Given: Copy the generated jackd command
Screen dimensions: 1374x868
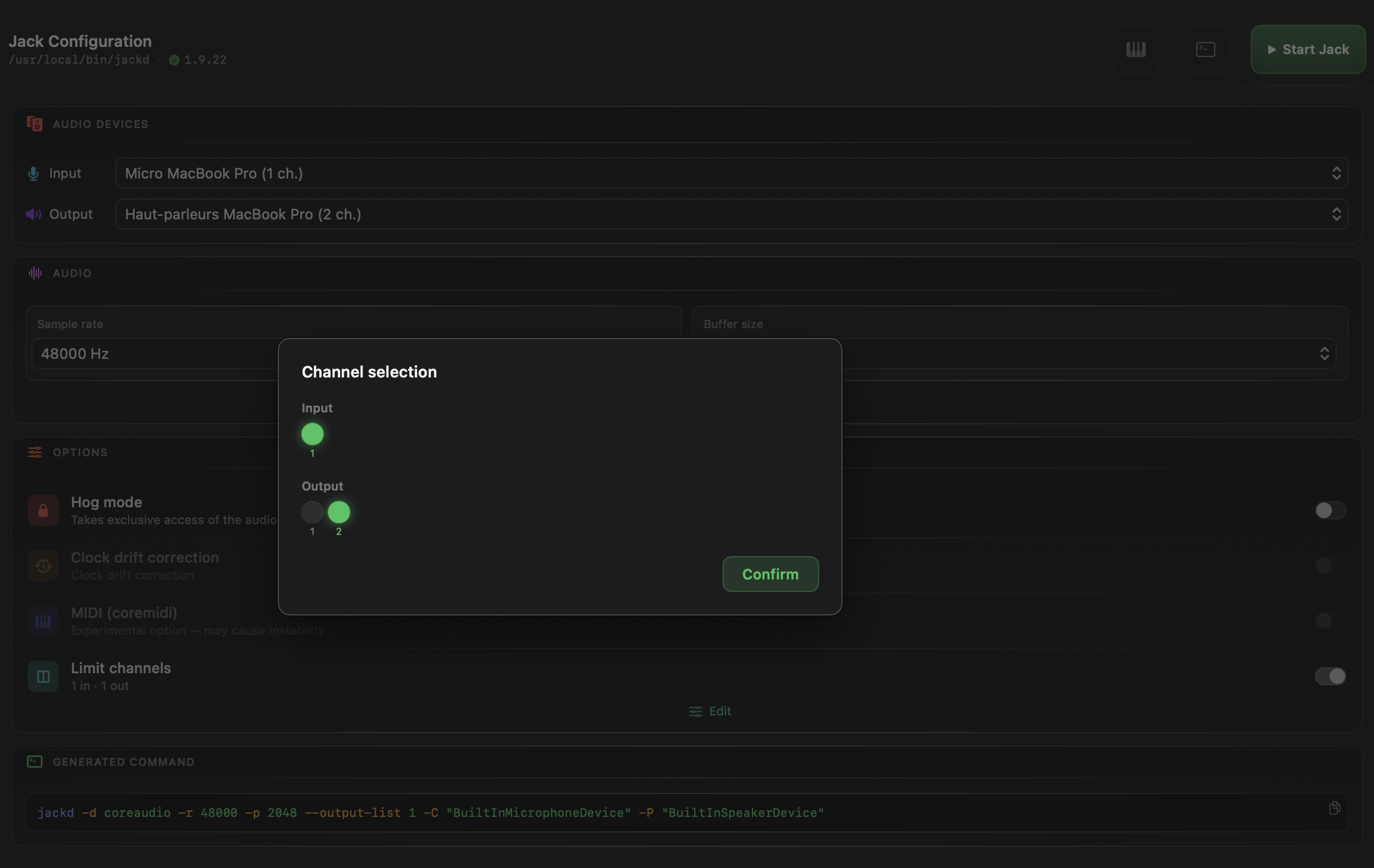Looking at the screenshot, I should coord(1334,808).
